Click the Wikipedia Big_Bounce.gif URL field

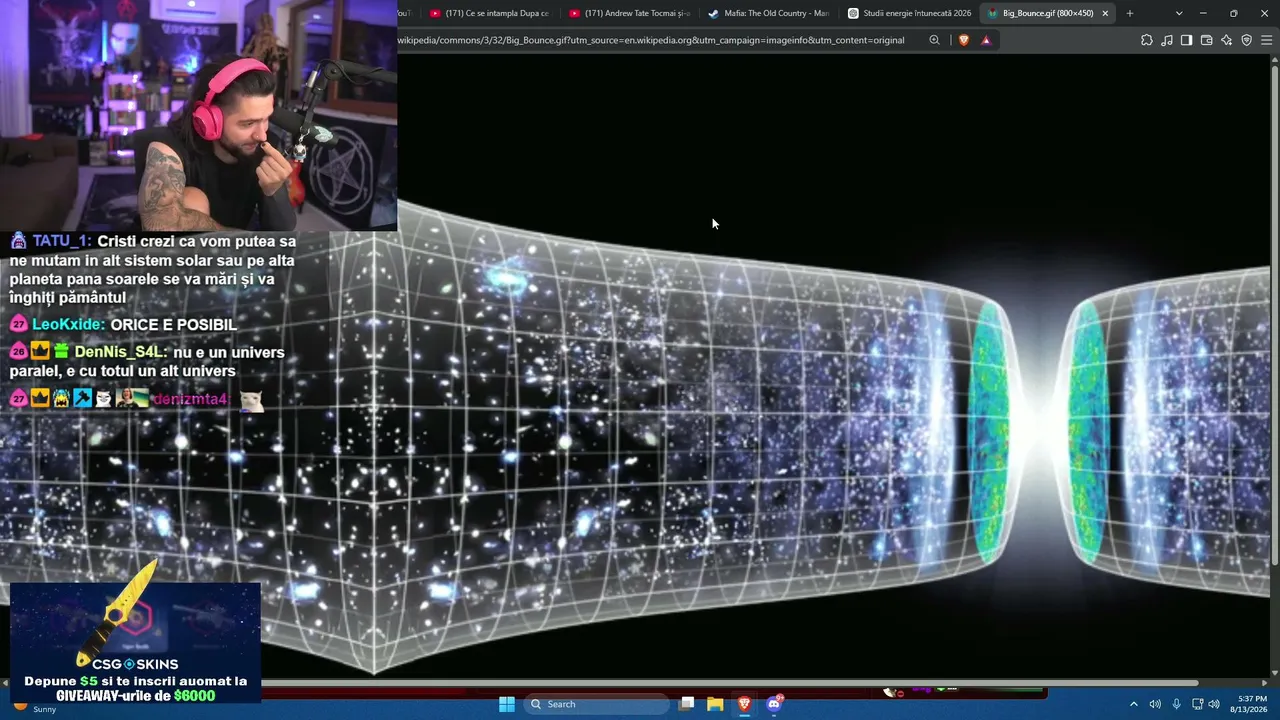(x=651, y=40)
